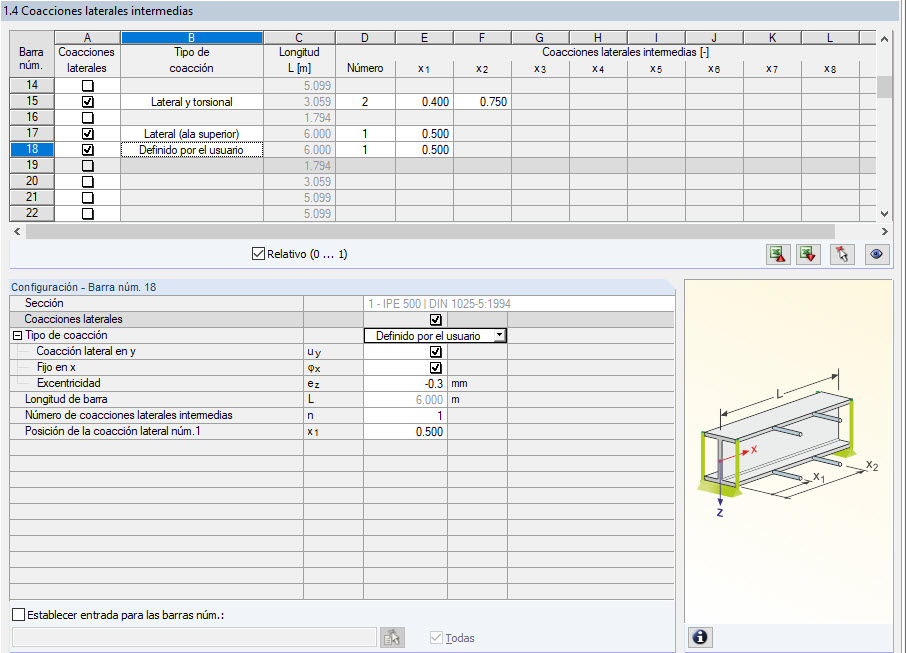
Task: Click the x1 position value 0.500 field
Action: tap(406, 432)
